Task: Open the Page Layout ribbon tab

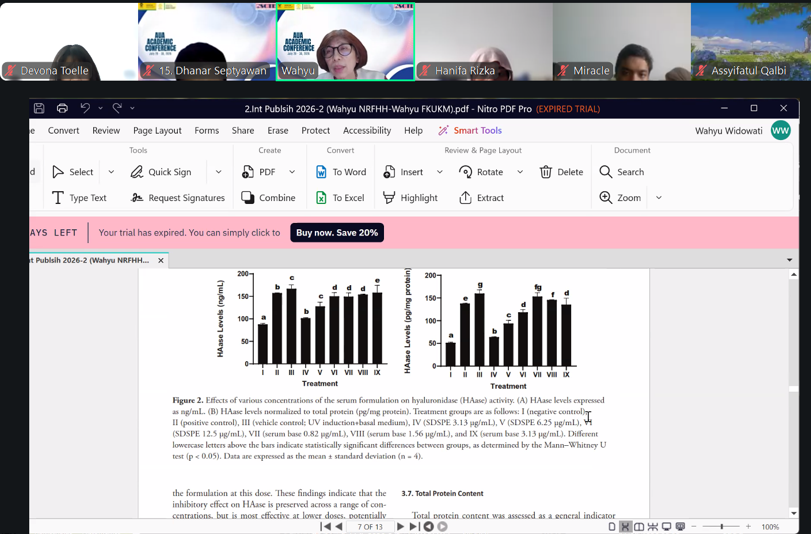Action: tap(157, 130)
